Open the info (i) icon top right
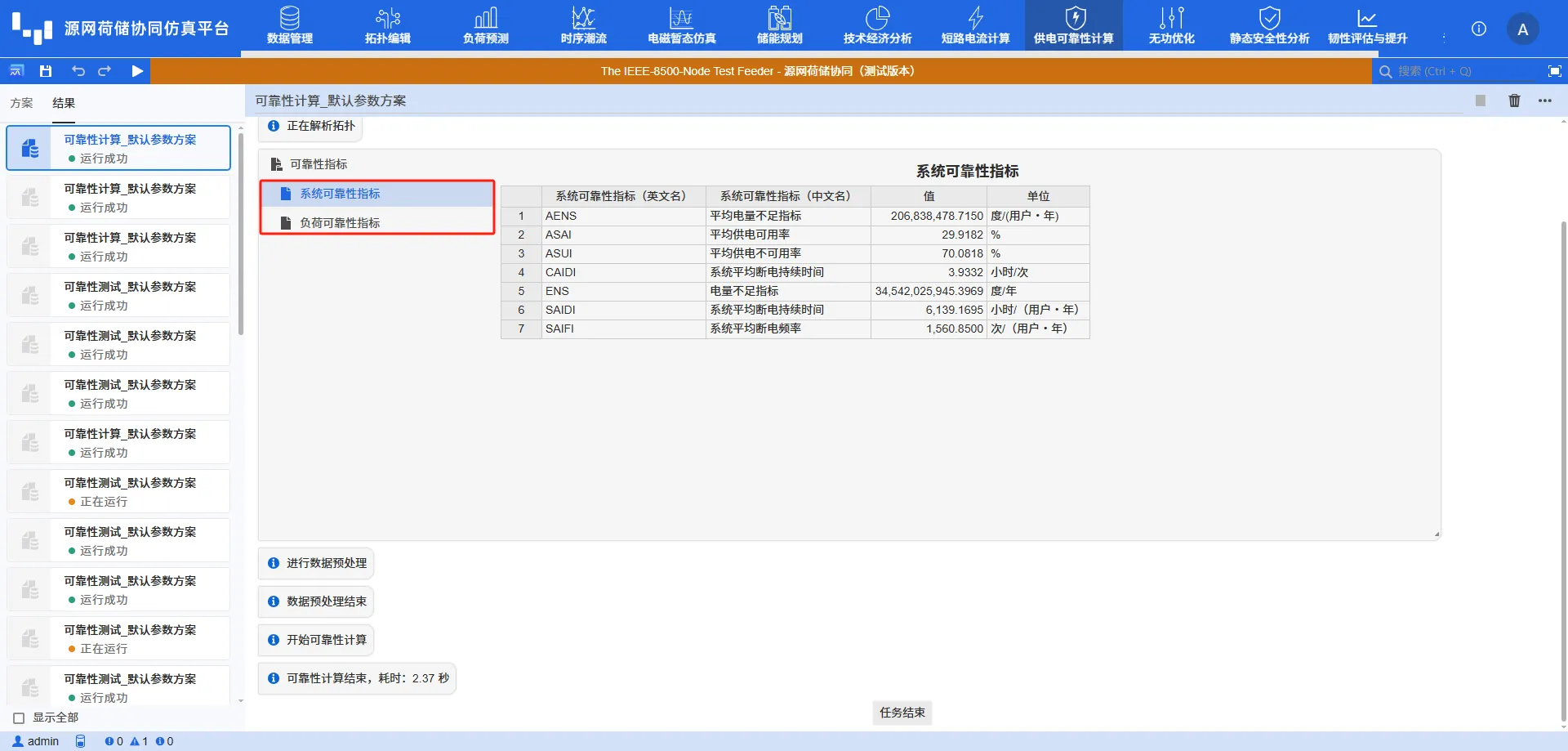The width and height of the screenshot is (1568, 751). point(1478,29)
